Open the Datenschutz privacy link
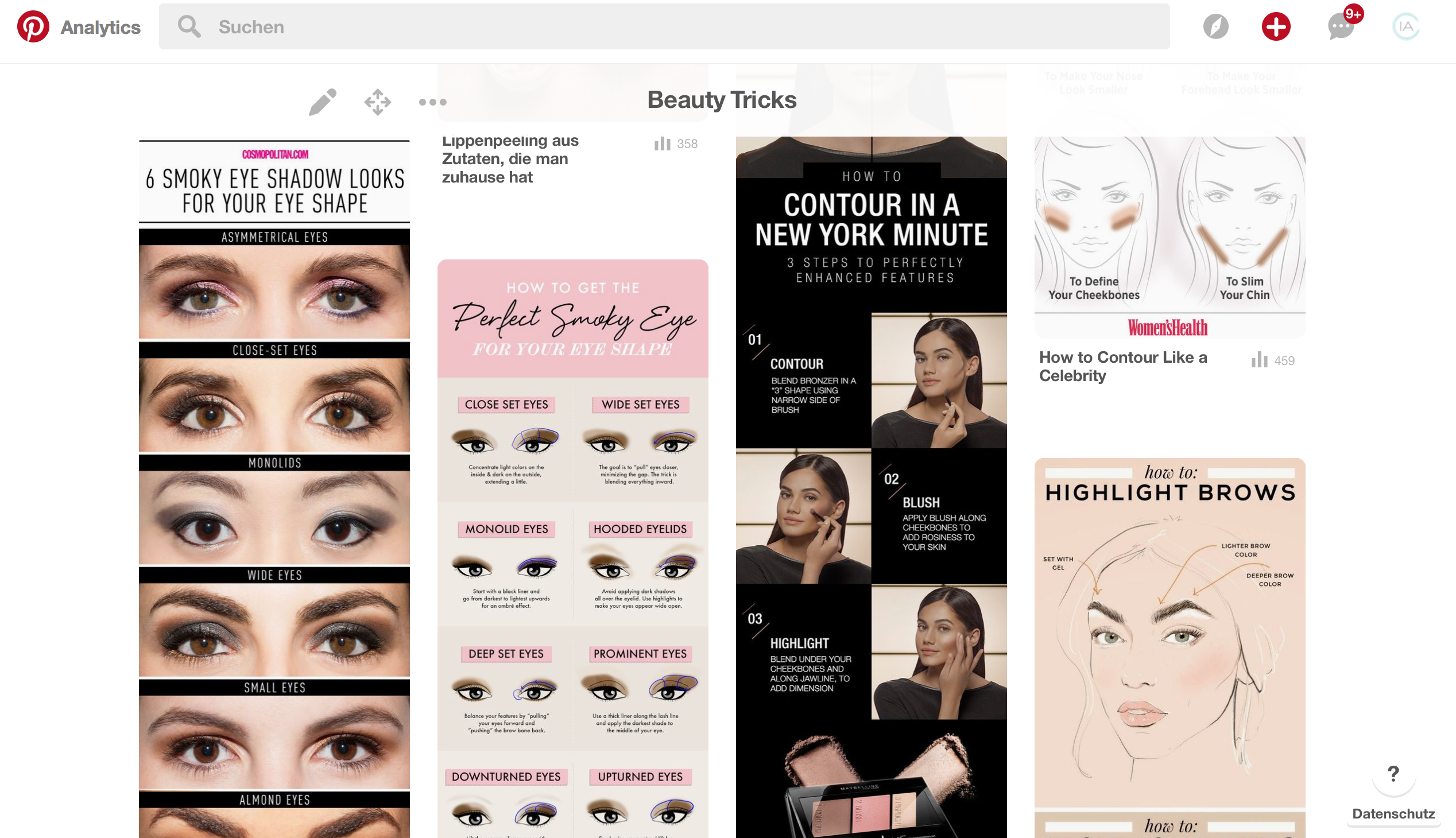This screenshot has width=1456, height=838. click(1393, 813)
